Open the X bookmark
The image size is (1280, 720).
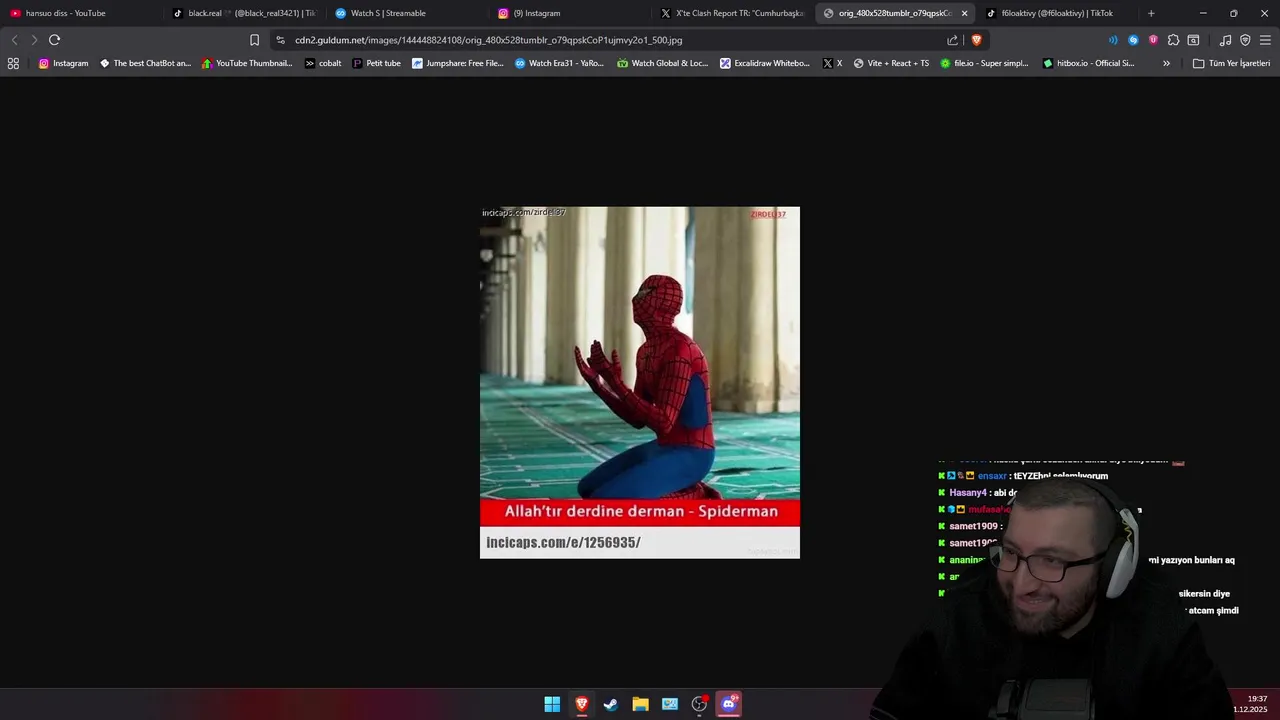tap(832, 63)
